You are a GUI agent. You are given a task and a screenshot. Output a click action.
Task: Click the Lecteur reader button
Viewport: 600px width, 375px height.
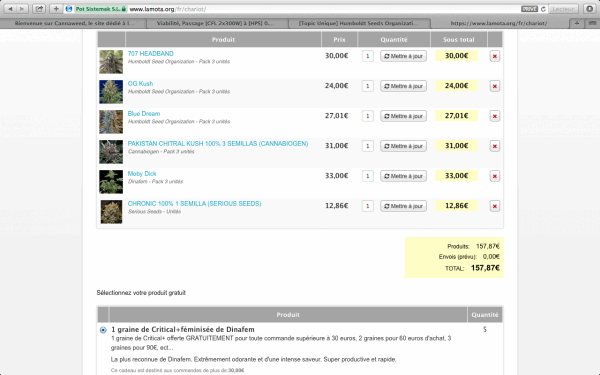point(563,9)
